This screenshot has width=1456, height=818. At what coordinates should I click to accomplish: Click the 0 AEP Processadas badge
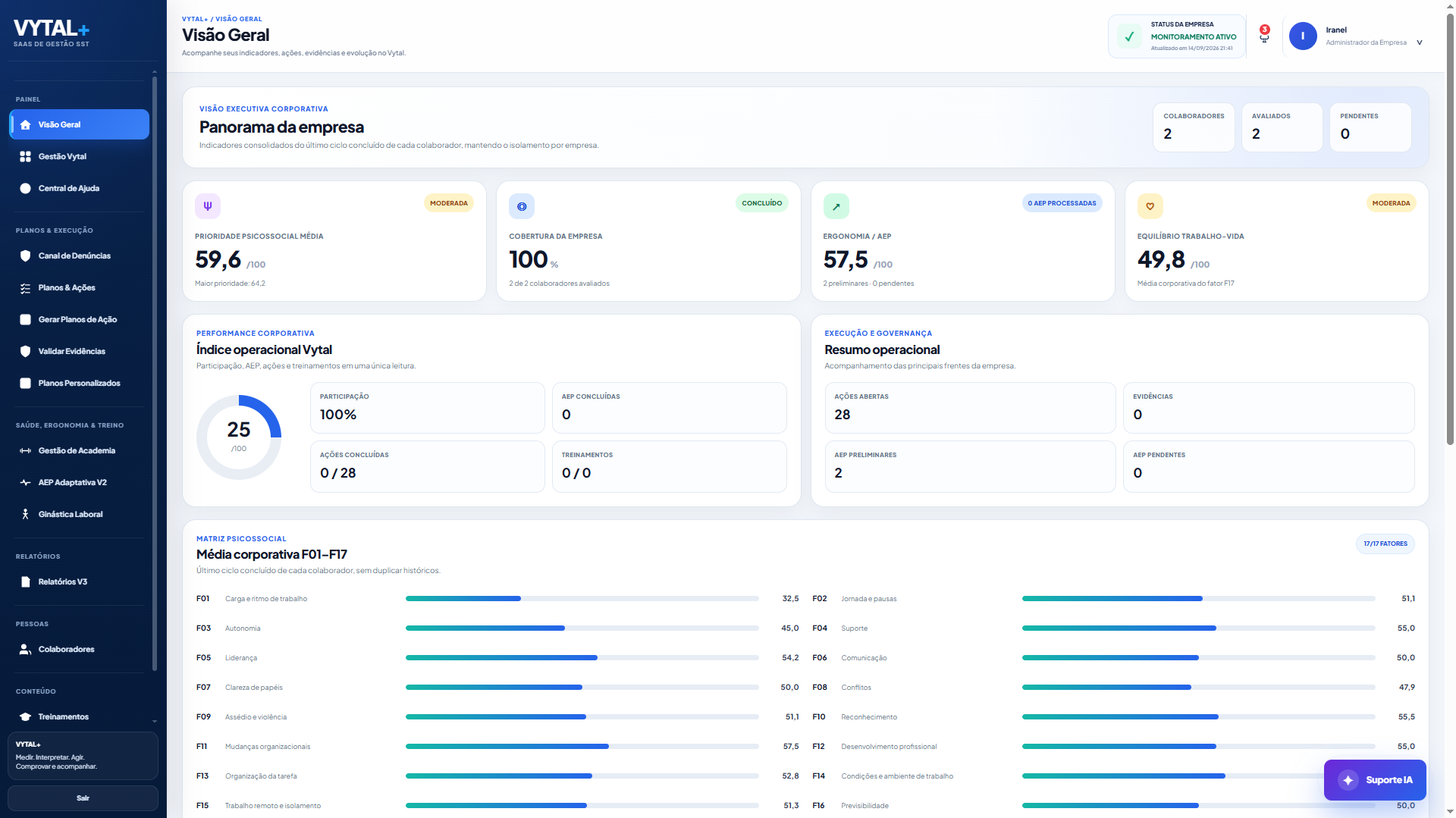click(x=1062, y=203)
